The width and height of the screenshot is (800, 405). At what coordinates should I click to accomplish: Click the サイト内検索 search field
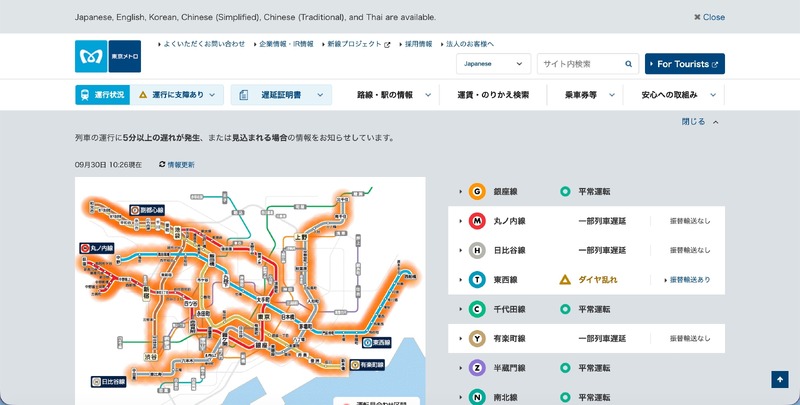coord(582,64)
